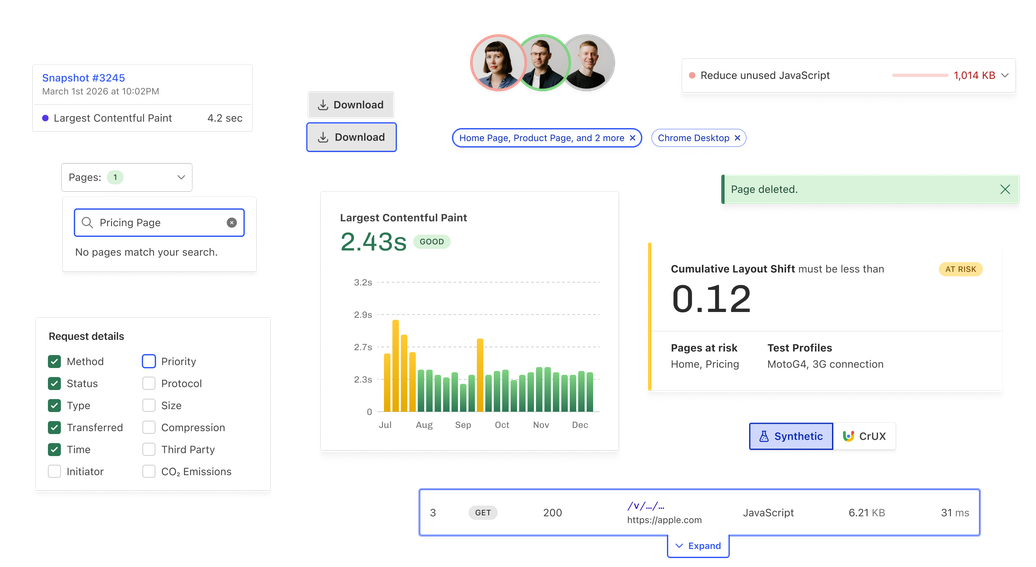The image size is (1036, 567).
Task: Click the blue-outlined Download button
Action: (352, 137)
